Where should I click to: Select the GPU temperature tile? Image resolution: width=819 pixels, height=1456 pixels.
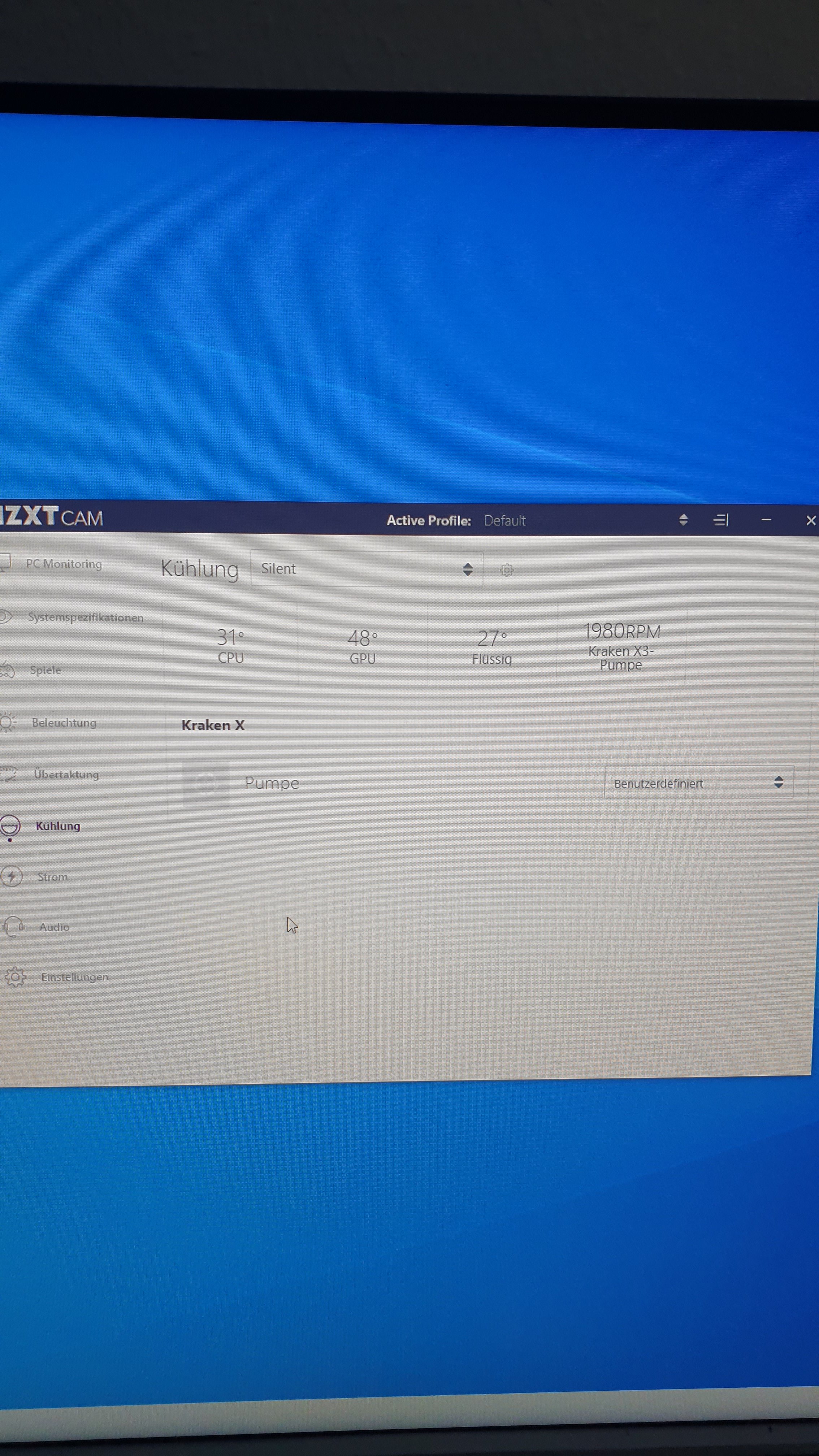362,646
